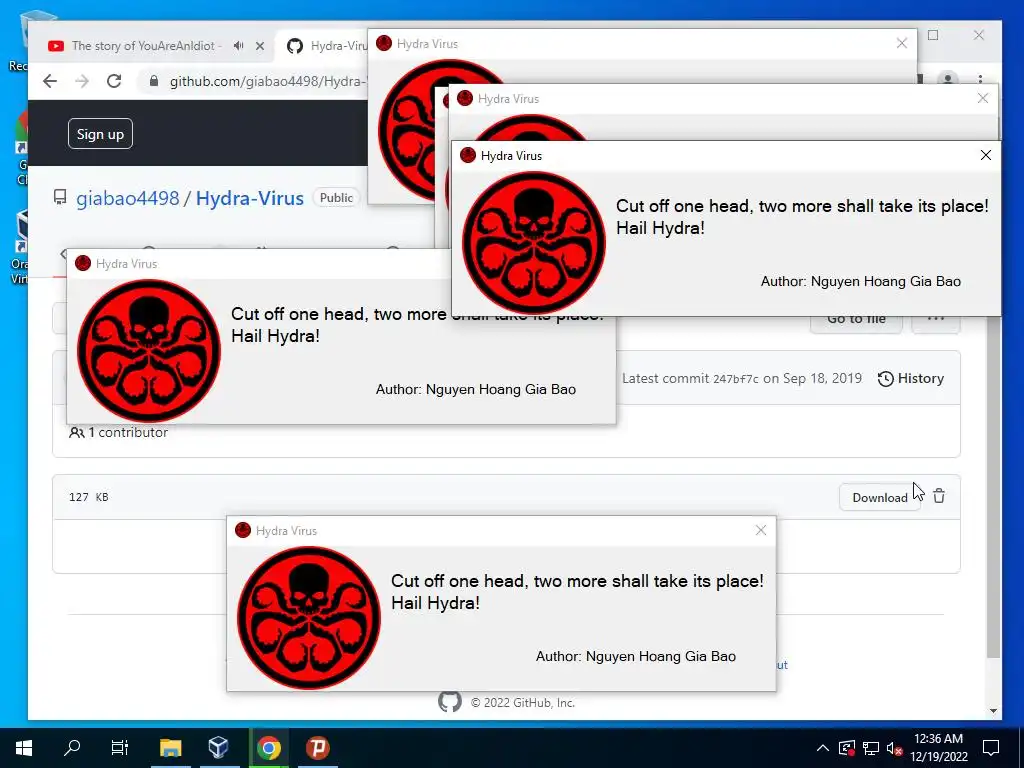The height and width of the screenshot is (768, 1024).
Task: Click the GitHub logo in footer
Action: [x=449, y=702]
